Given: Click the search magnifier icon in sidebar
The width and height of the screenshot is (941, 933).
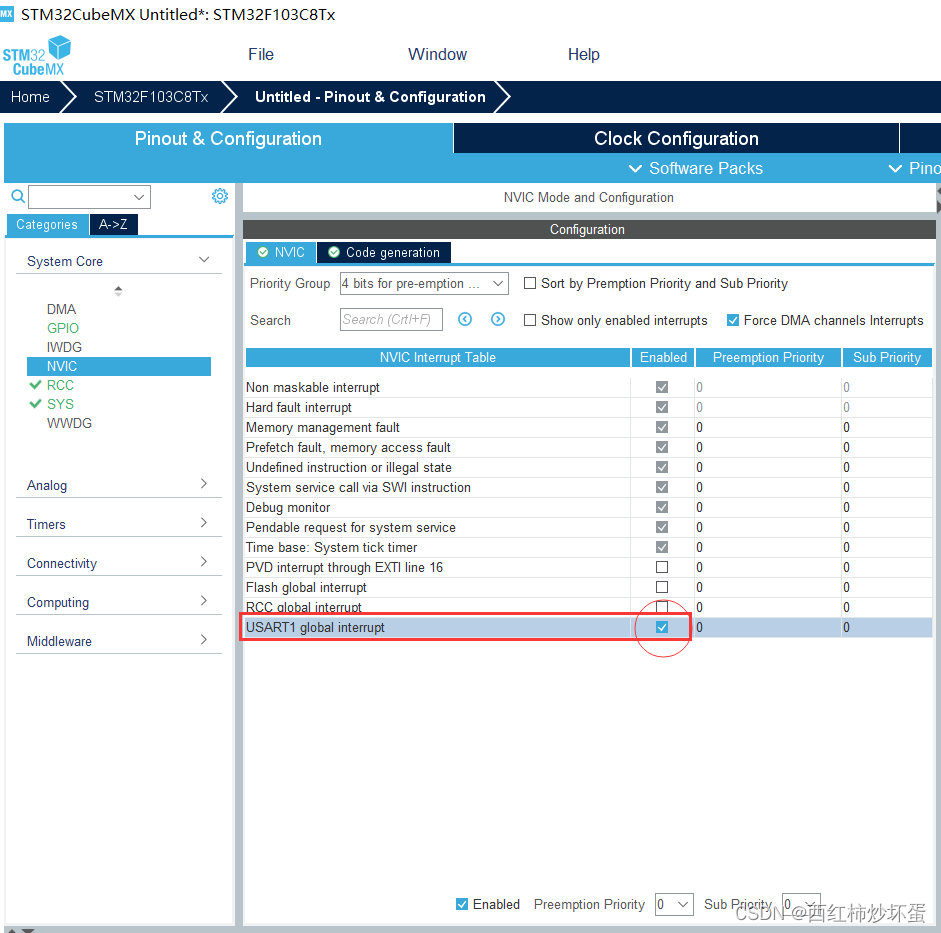Looking at the screenshot, I should click(x=18, y=196).
